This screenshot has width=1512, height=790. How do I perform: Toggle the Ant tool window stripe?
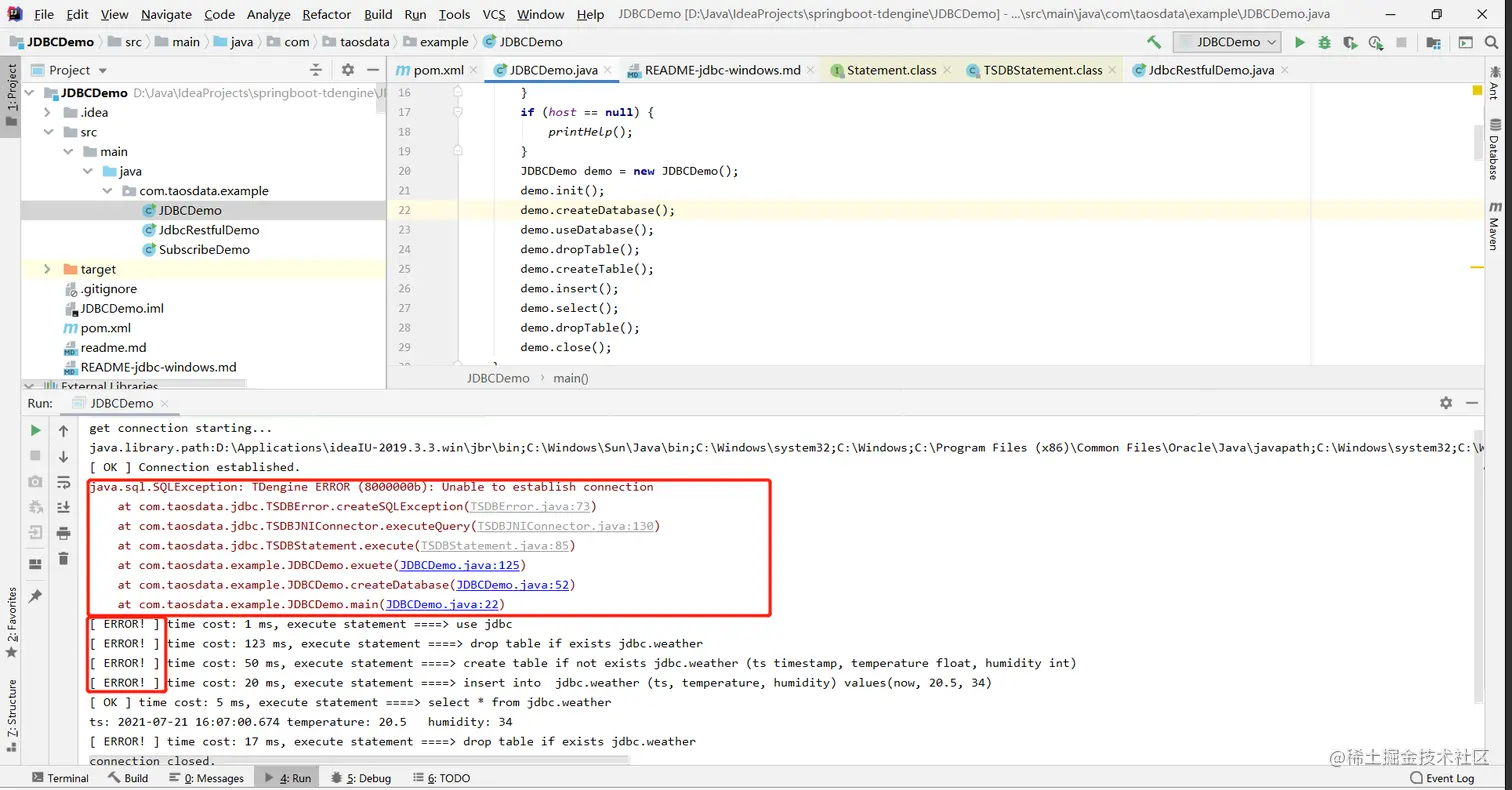coord(1494,82)
